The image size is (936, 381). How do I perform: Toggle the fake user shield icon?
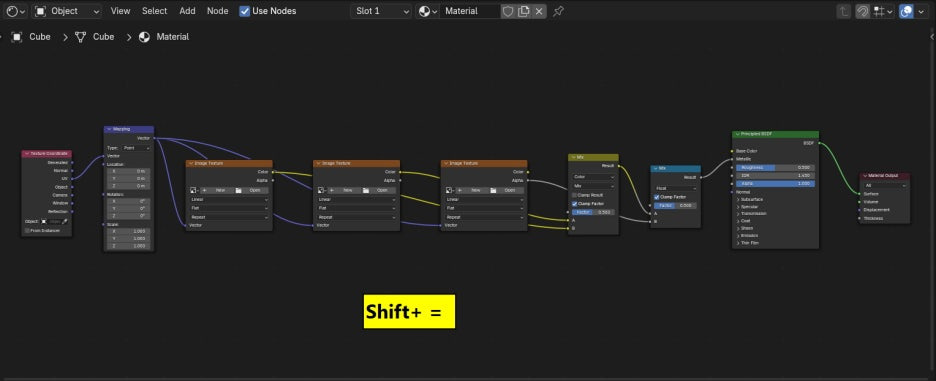507,11
